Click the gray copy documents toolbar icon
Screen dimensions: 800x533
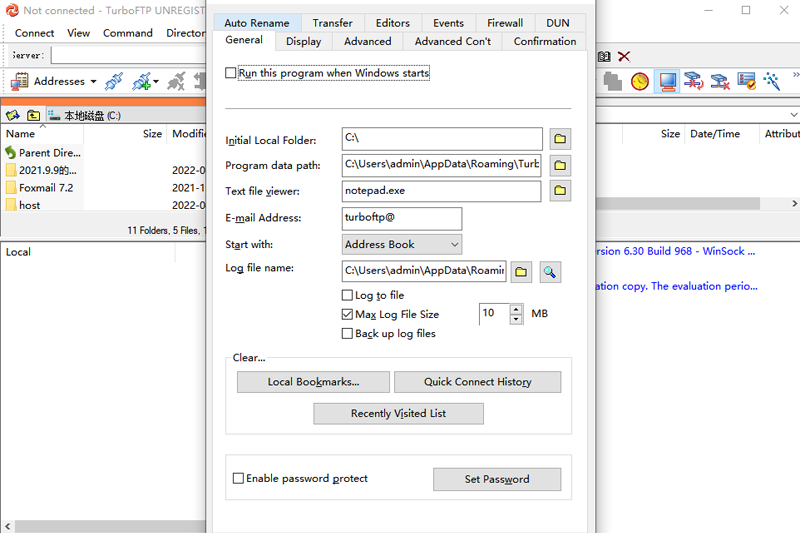(x=613, y=82)
